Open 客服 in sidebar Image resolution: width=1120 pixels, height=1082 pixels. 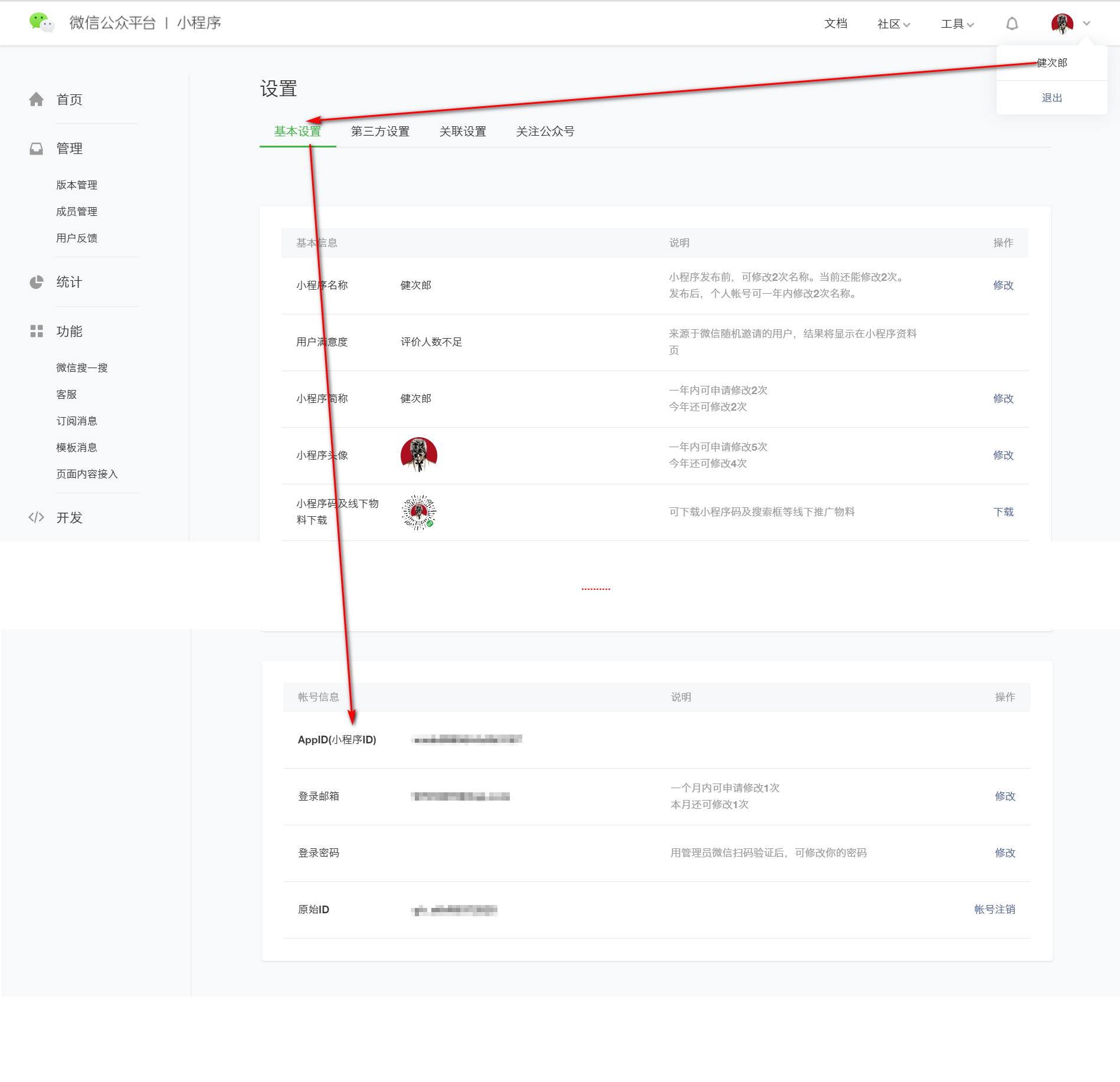(x=67, y=395)
